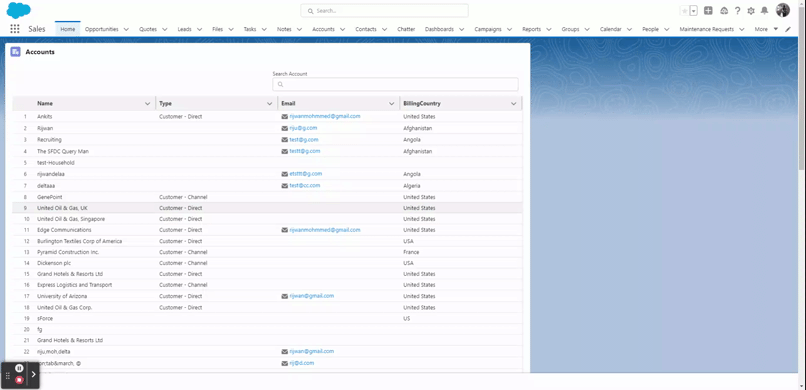Click the Salesforce cloud logo

pos(19,10)
